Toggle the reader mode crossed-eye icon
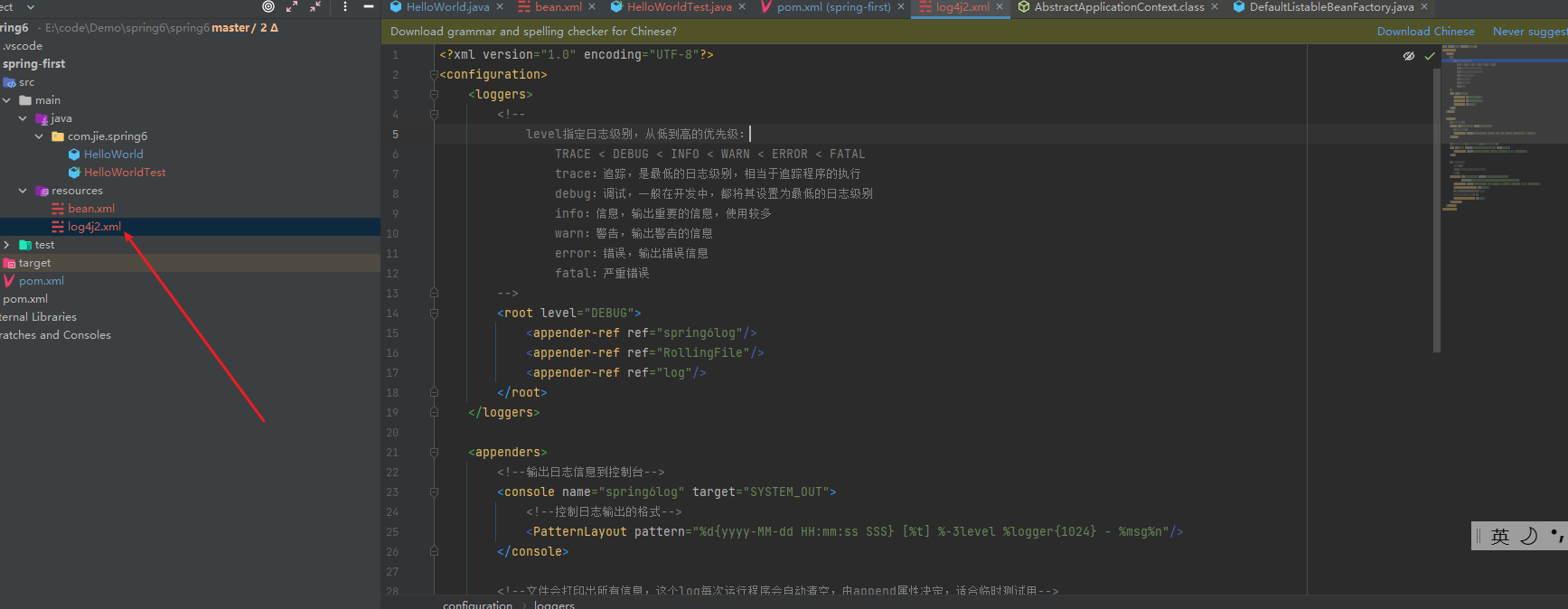This screenshot has width=1568, height=609. click(1408, 56)
